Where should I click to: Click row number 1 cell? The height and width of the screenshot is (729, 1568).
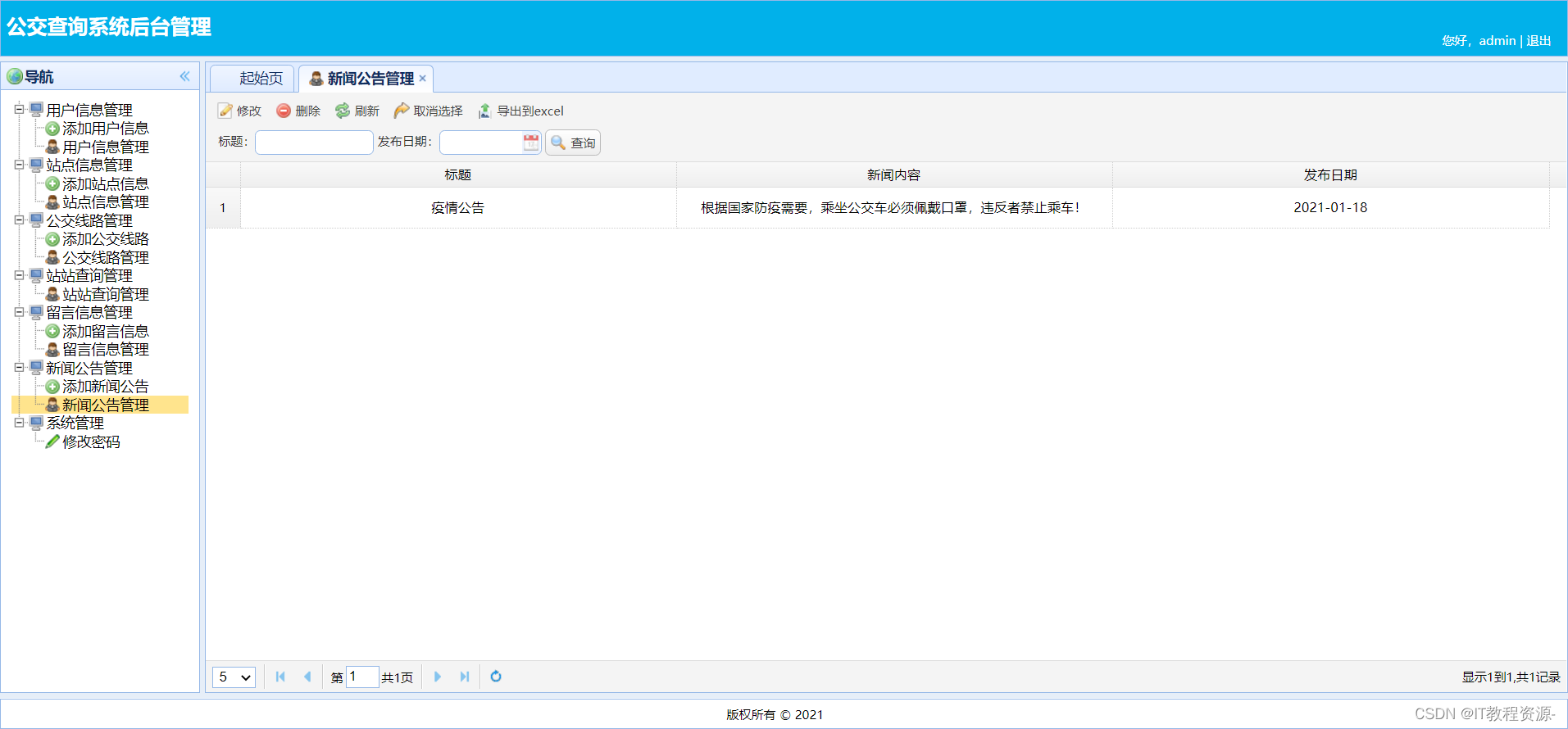pos(223,208)
